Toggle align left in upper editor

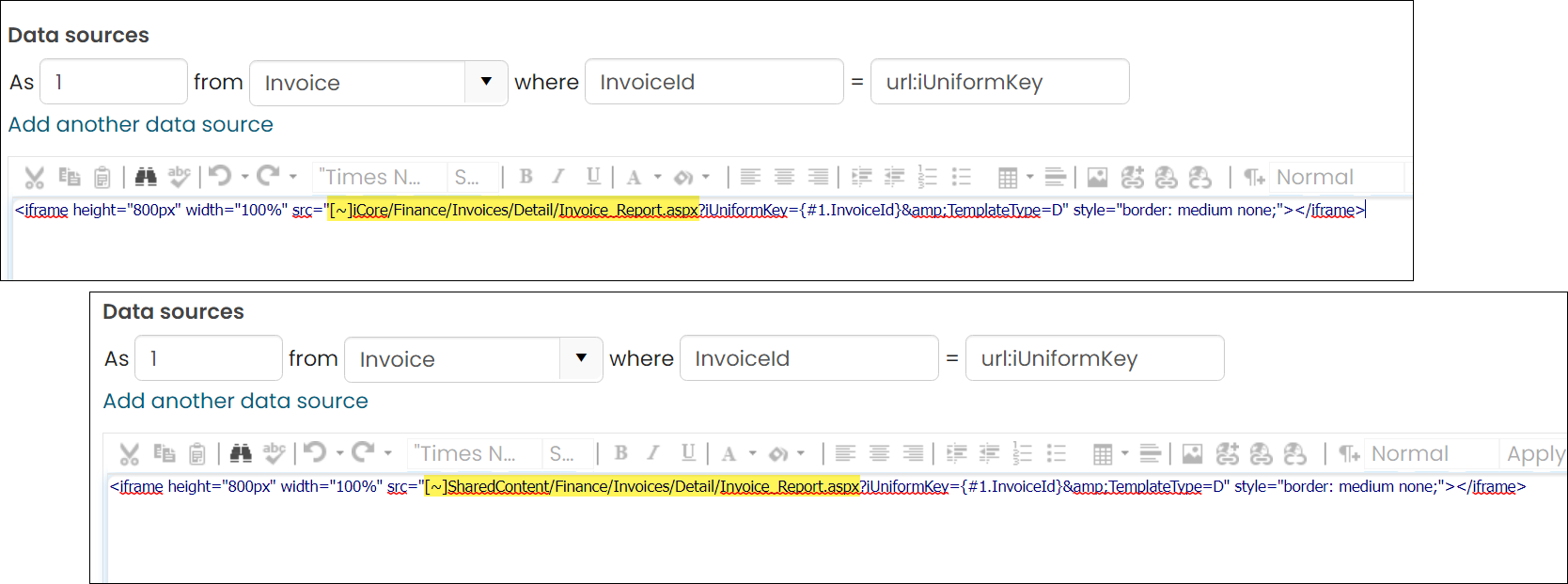point(750,177)
